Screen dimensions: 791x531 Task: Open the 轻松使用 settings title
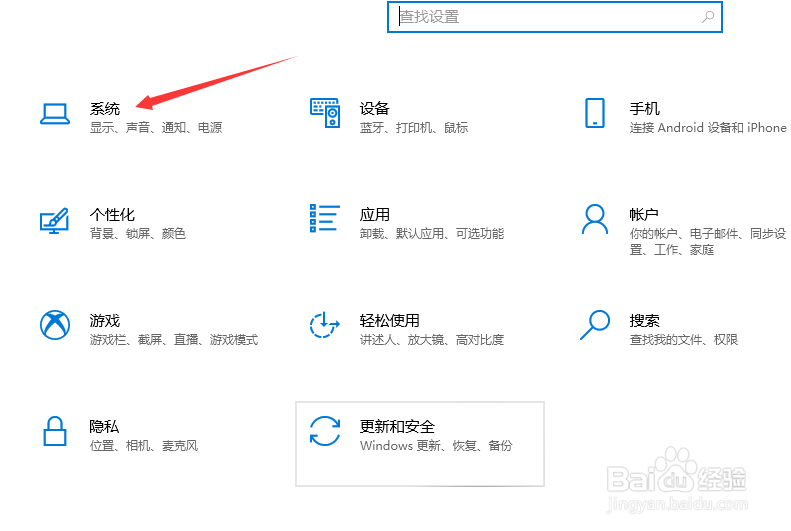[x=389, y=321]
